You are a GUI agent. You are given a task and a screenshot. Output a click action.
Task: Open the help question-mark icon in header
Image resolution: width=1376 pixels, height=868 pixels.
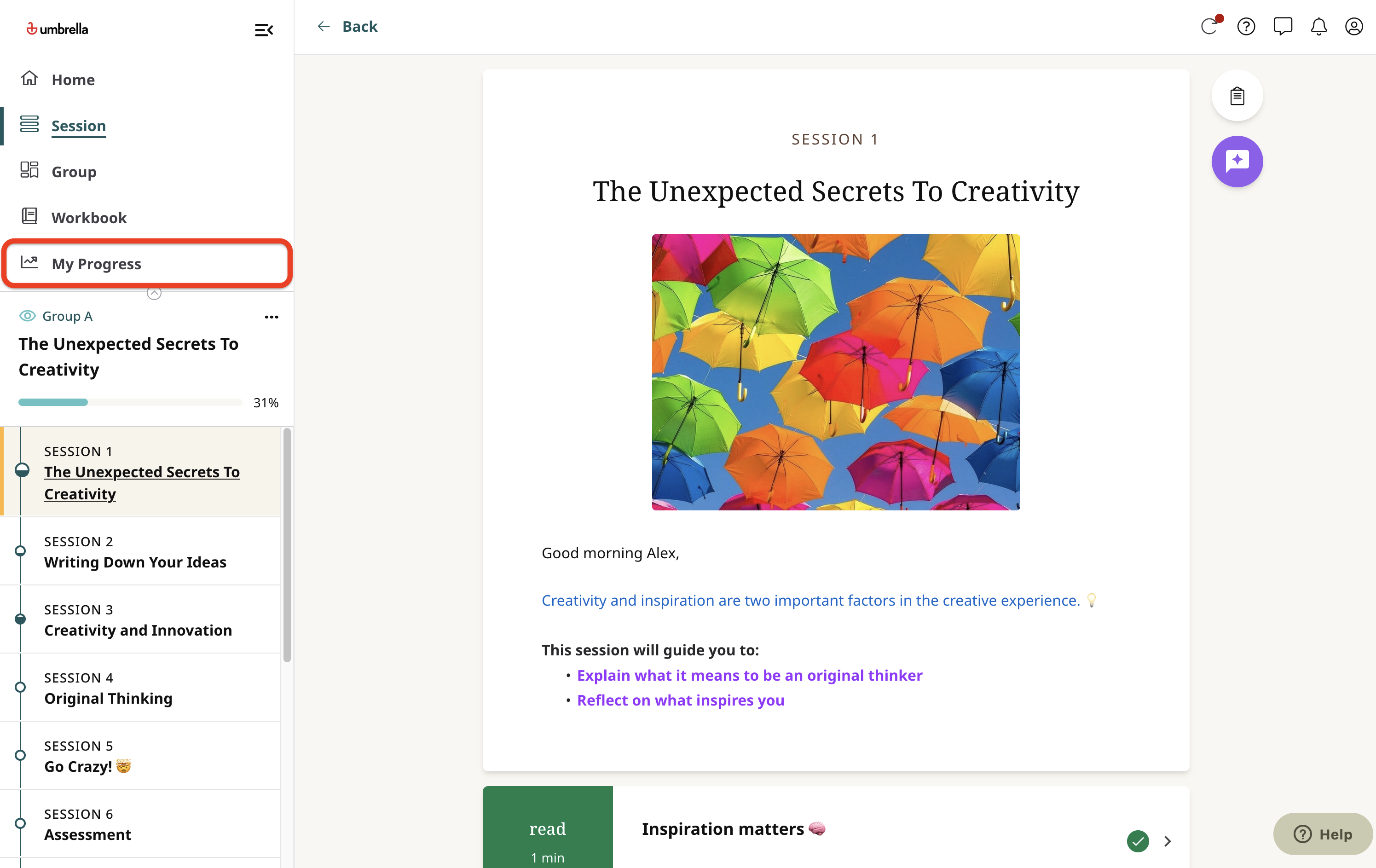coord(1246,26)
